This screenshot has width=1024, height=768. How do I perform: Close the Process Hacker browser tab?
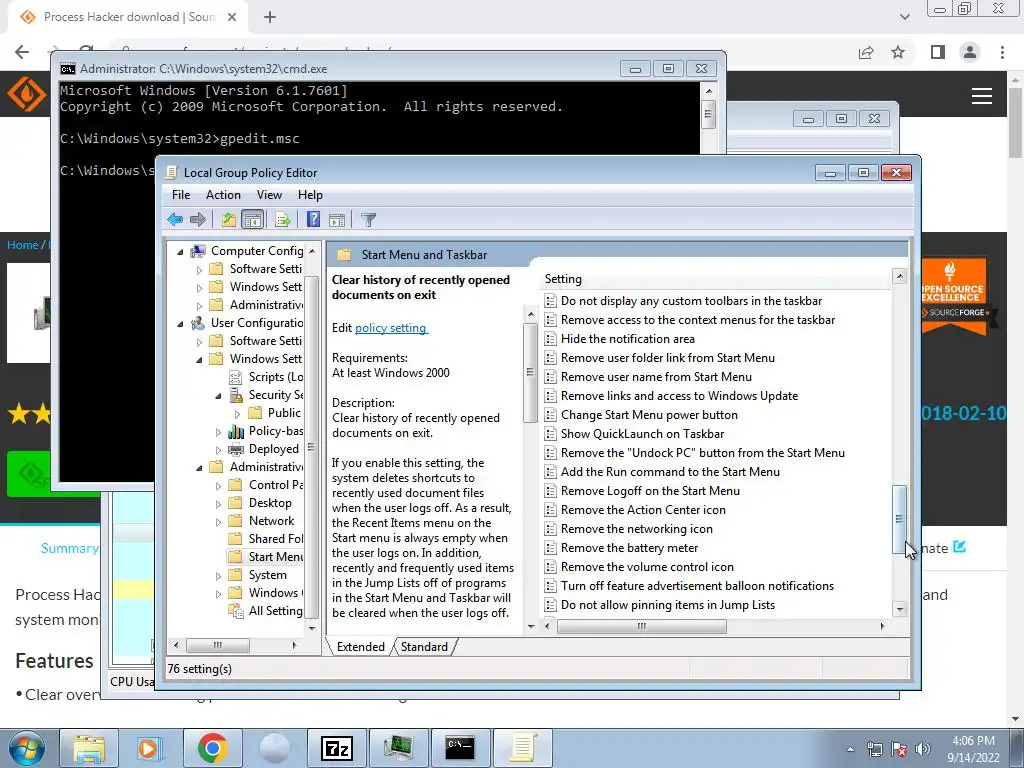[x=232, y=17]
